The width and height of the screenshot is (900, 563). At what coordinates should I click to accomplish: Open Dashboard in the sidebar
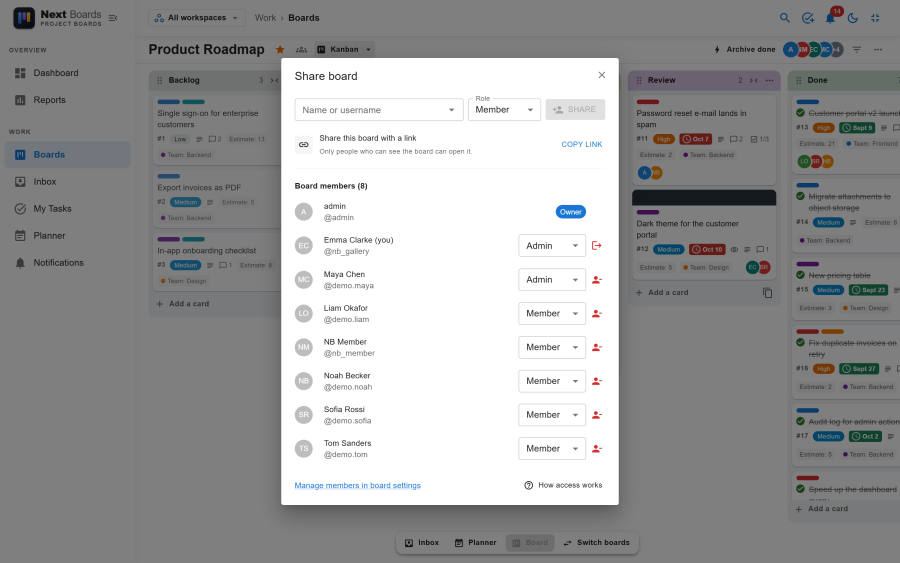click(68, 73)
